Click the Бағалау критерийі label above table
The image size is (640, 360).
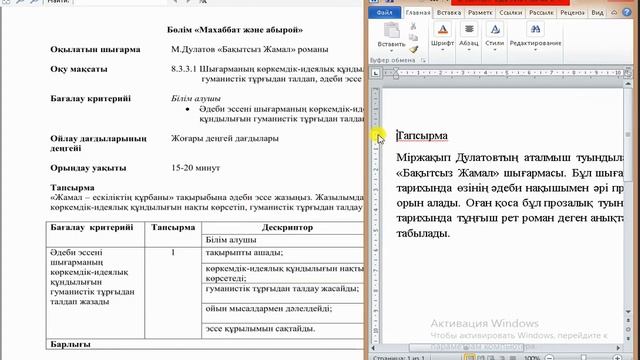coord(91,98)
